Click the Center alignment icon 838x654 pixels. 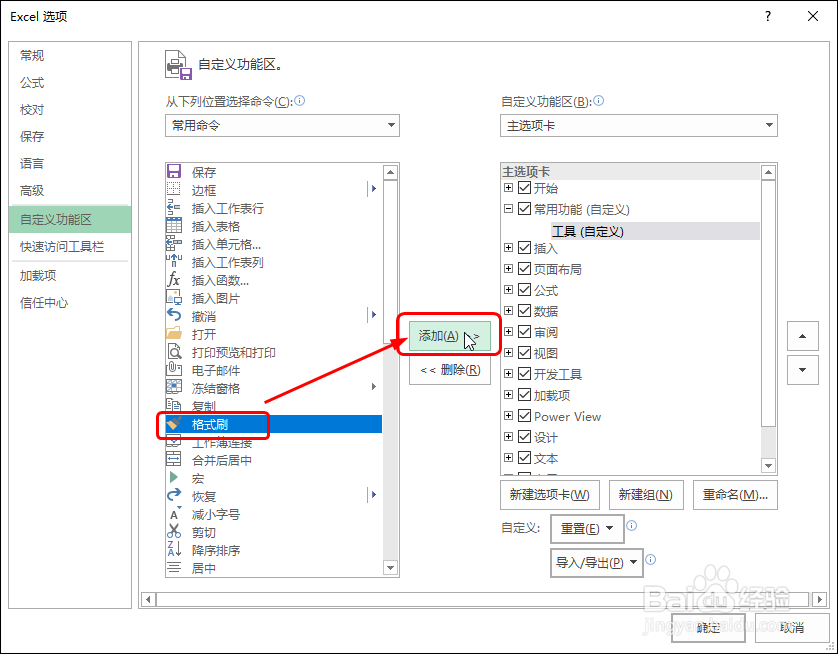tap(174, 567)
